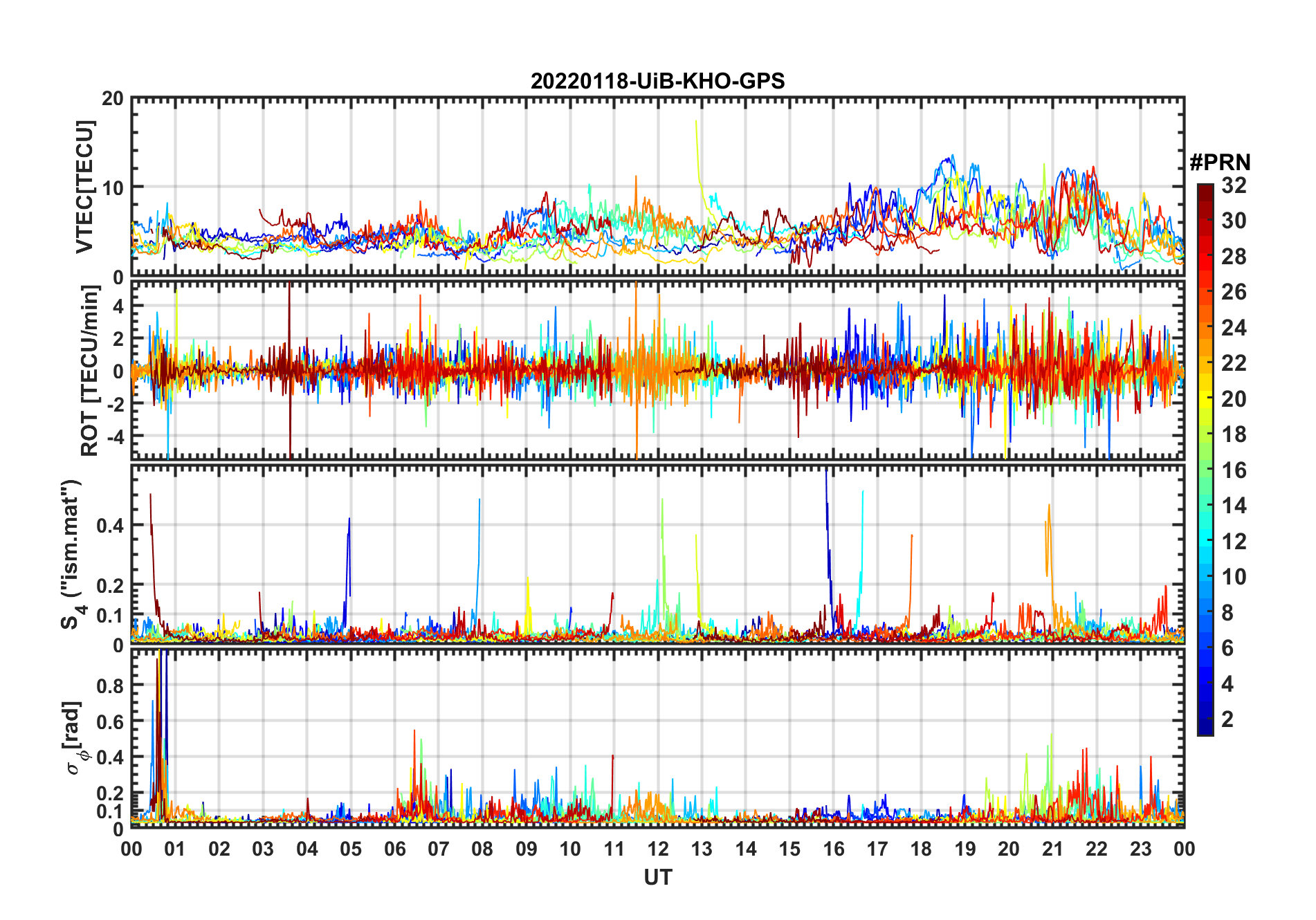The height and width of the screenshot is (920, 1316).
Task: Select colorbar tick label 6
Action: pos(1227,648)
